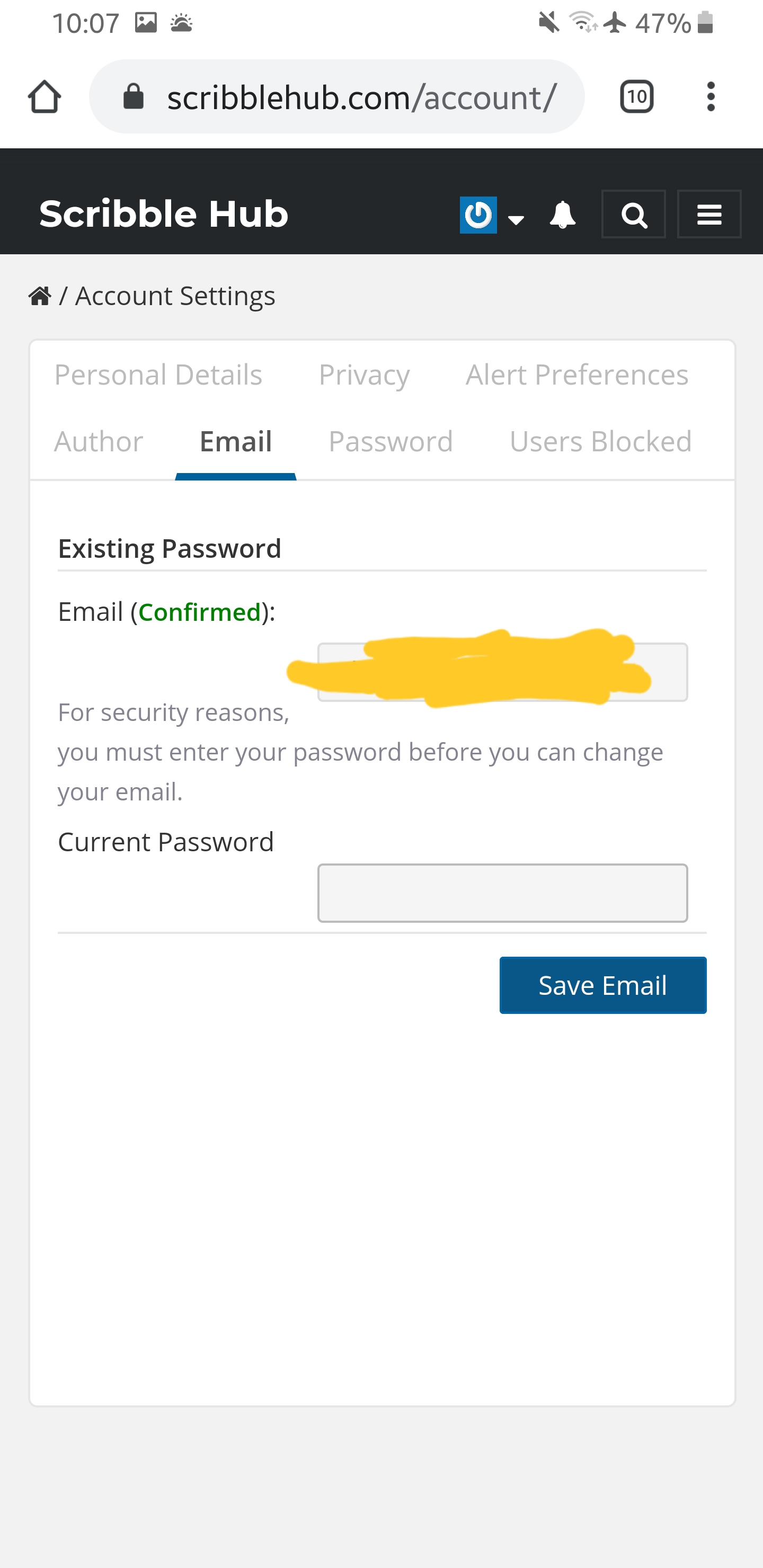Tap the browser home icon

(x=45, y=97)
